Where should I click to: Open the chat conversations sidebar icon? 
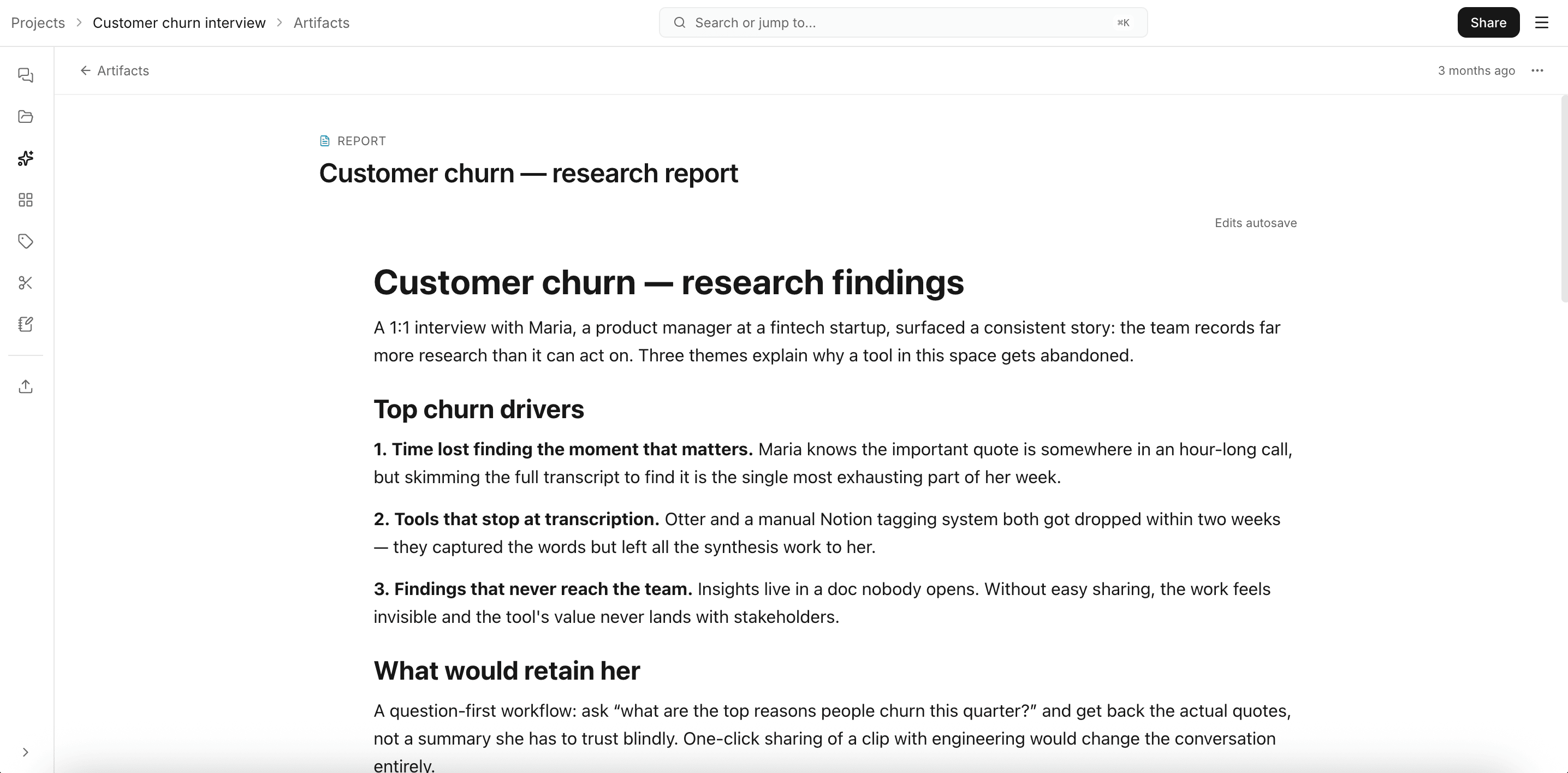point(26,75)
